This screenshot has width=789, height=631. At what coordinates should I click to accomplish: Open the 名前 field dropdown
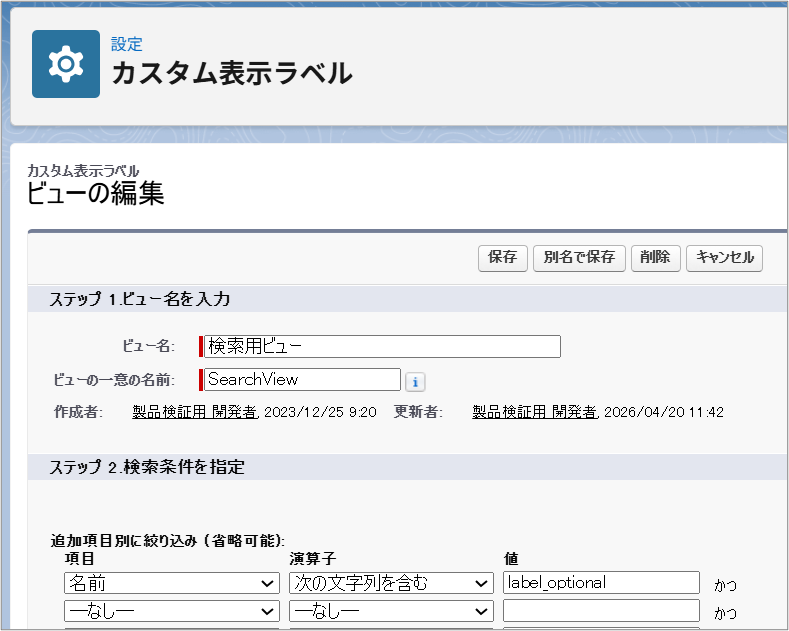[x=172, y=583]
